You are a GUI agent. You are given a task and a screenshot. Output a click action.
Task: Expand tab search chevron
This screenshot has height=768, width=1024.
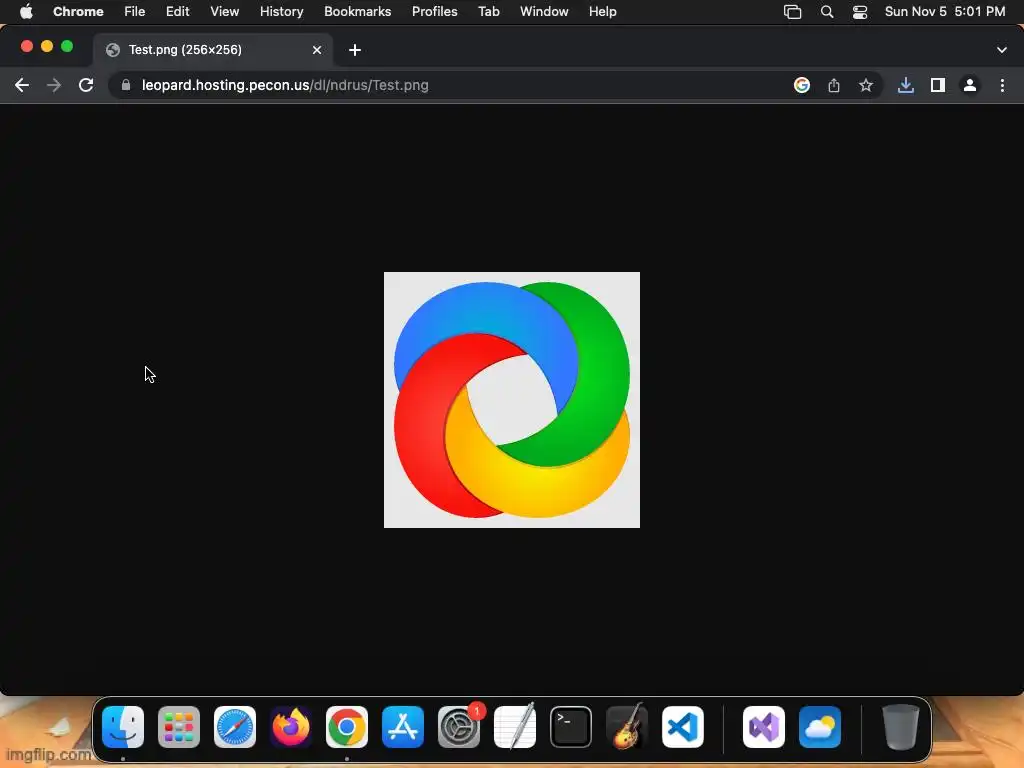click(1002, 50)
